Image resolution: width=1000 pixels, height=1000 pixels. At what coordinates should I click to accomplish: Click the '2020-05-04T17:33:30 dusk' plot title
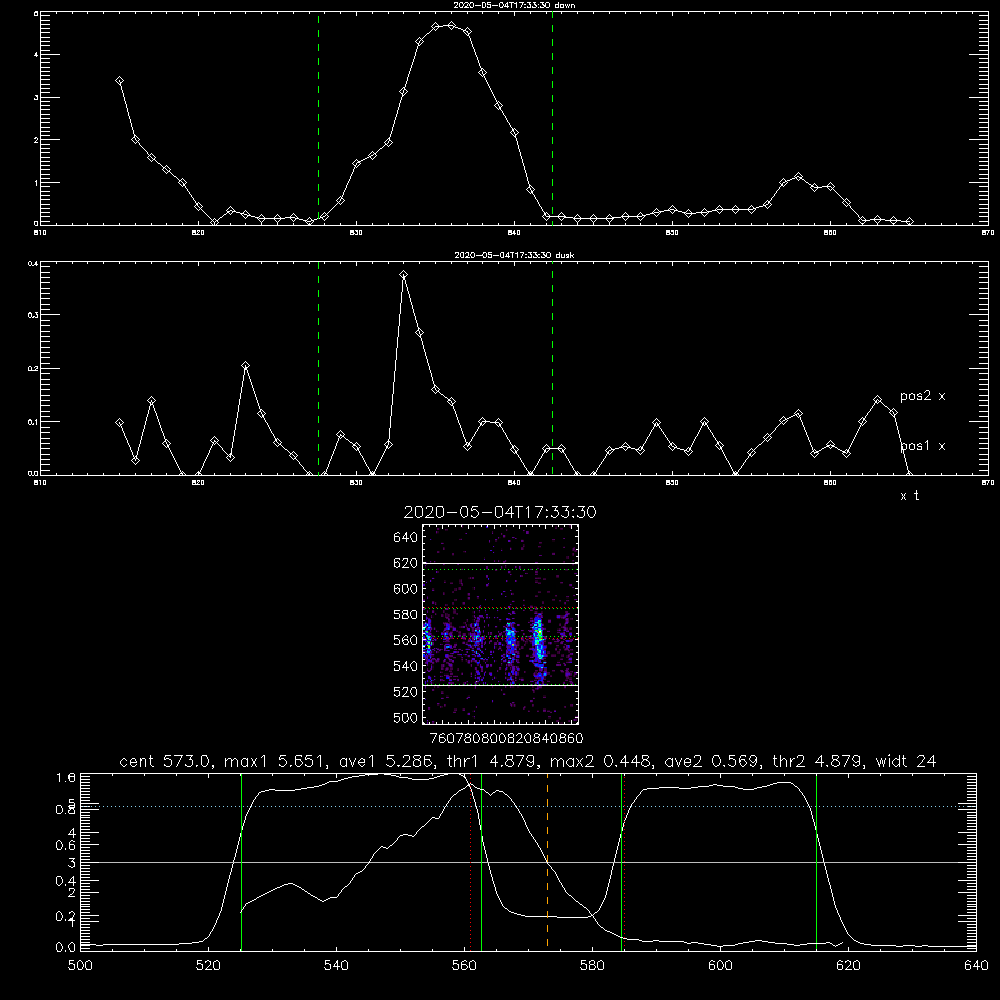[514, 255]
